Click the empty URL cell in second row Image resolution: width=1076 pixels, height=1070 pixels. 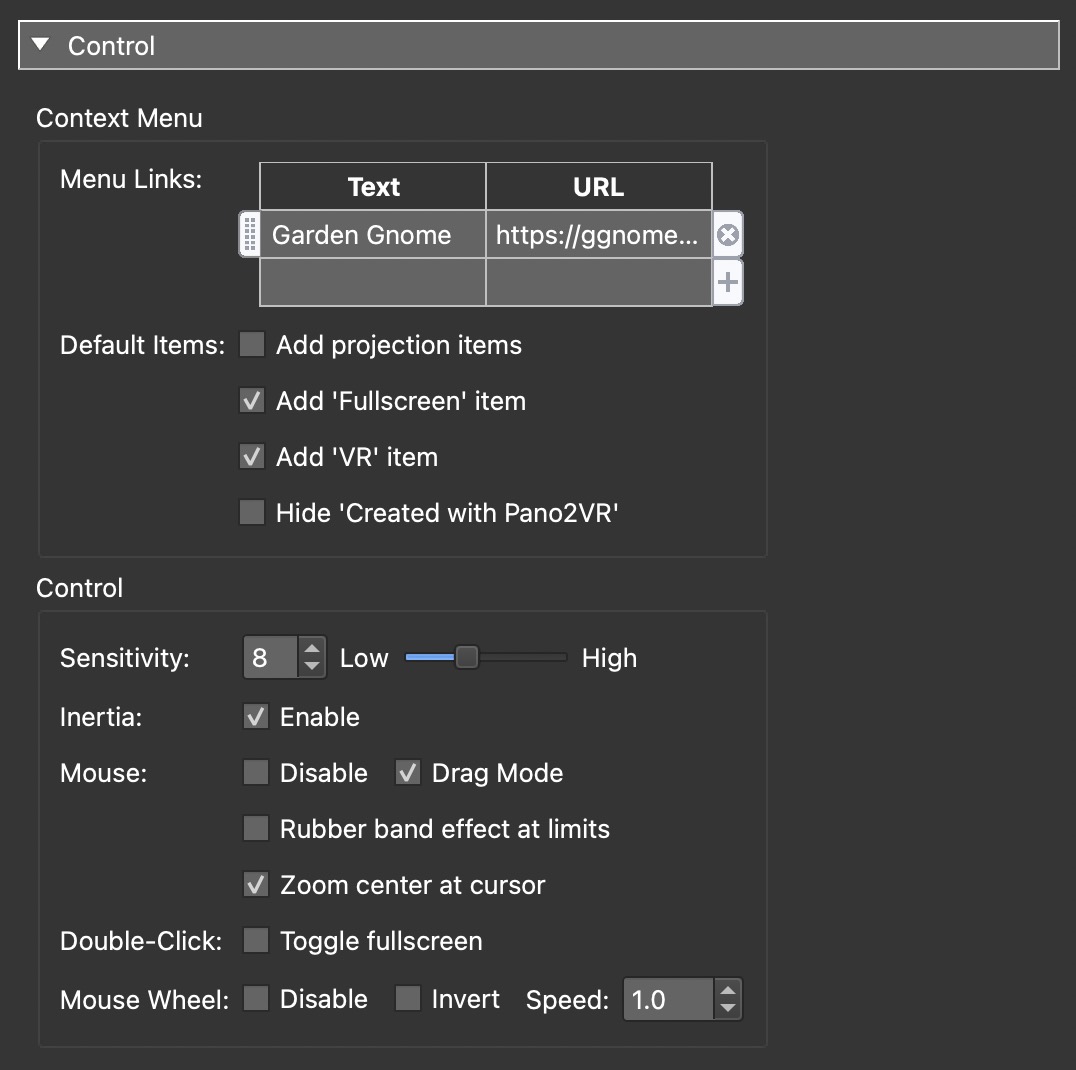click(x=598, y=283)
